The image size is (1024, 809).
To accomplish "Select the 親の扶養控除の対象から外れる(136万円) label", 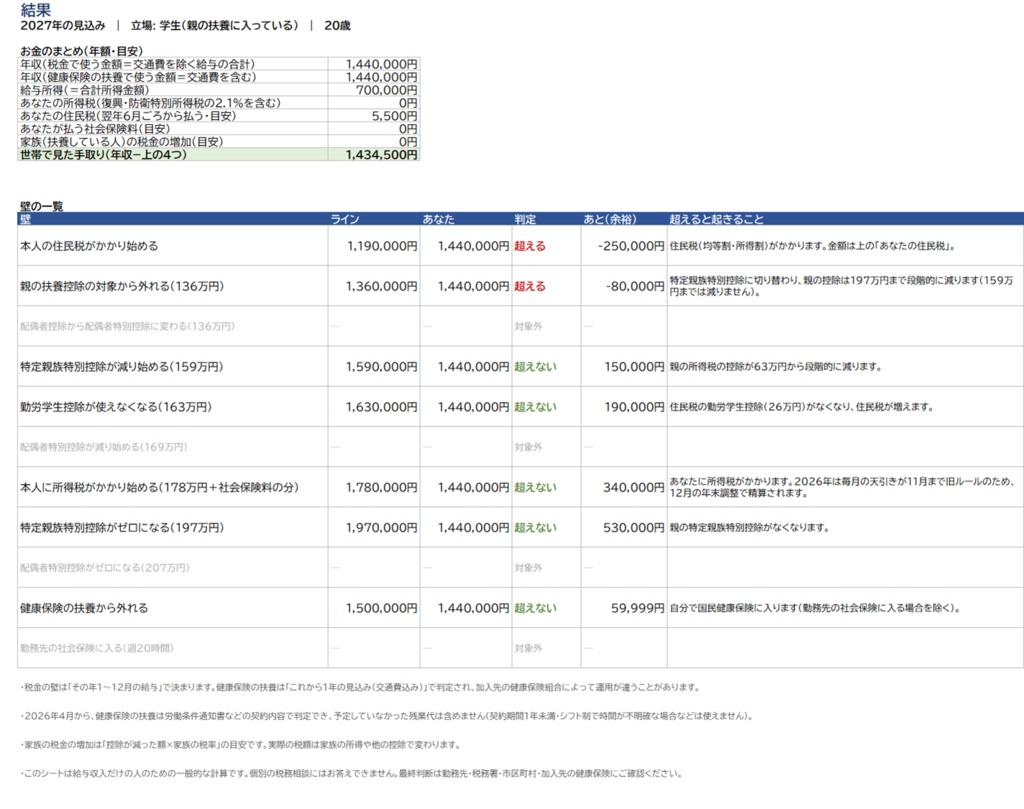I will 121,286.
